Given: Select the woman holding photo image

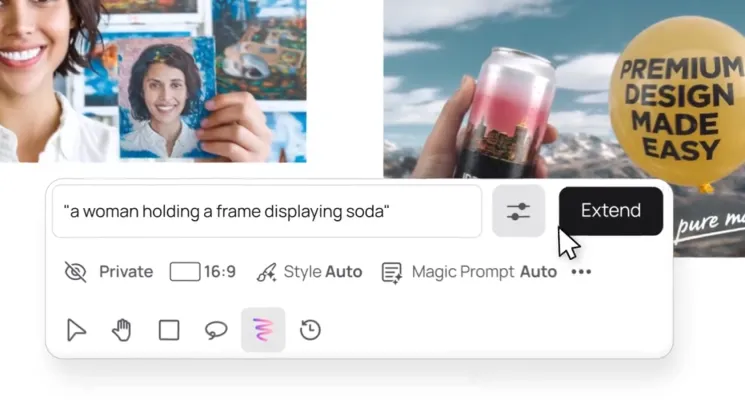Looking at the screenshot, I should (152, 80).
